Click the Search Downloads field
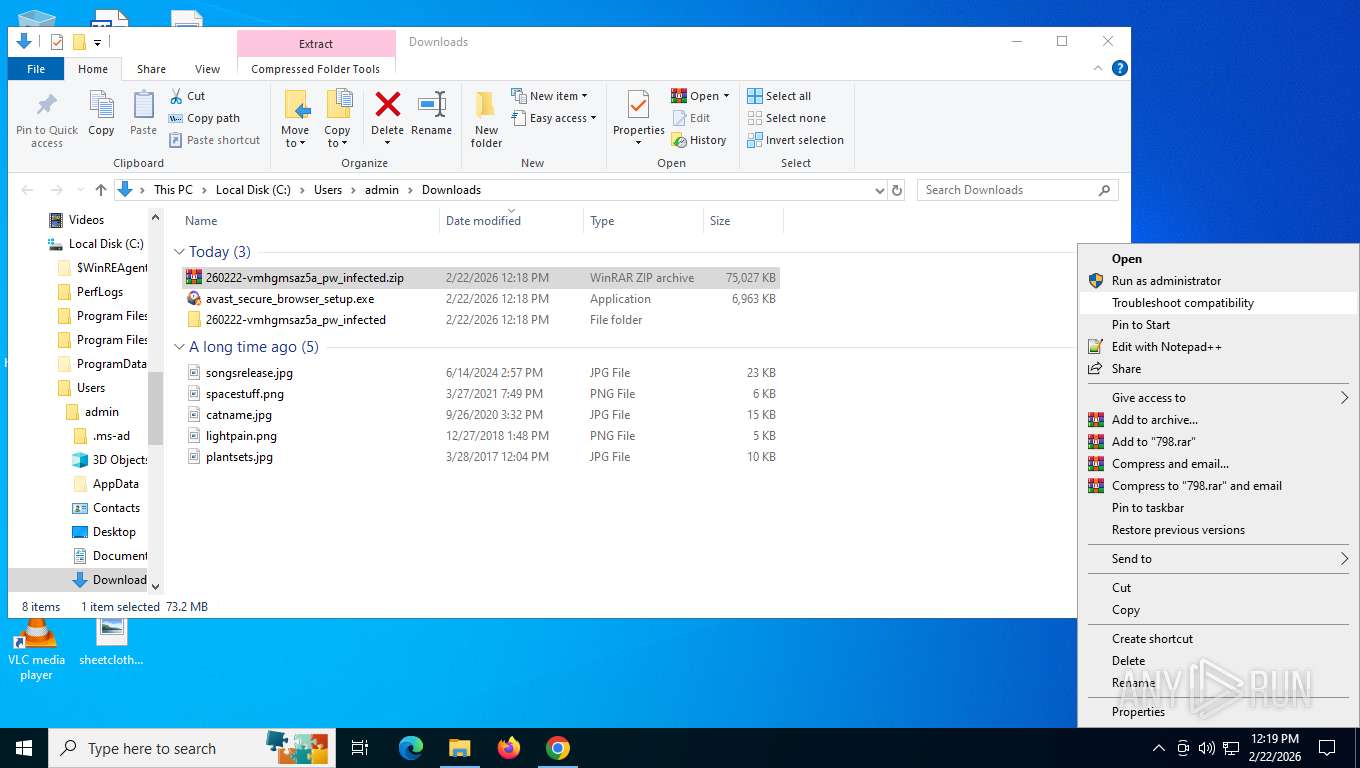 1017,190
